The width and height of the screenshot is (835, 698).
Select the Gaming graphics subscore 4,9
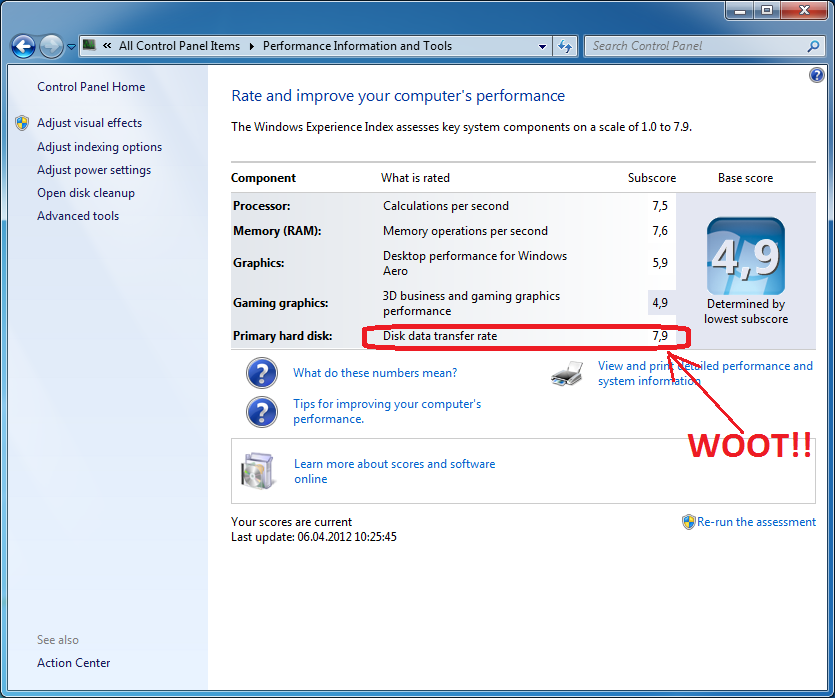[x=660, y=303]
